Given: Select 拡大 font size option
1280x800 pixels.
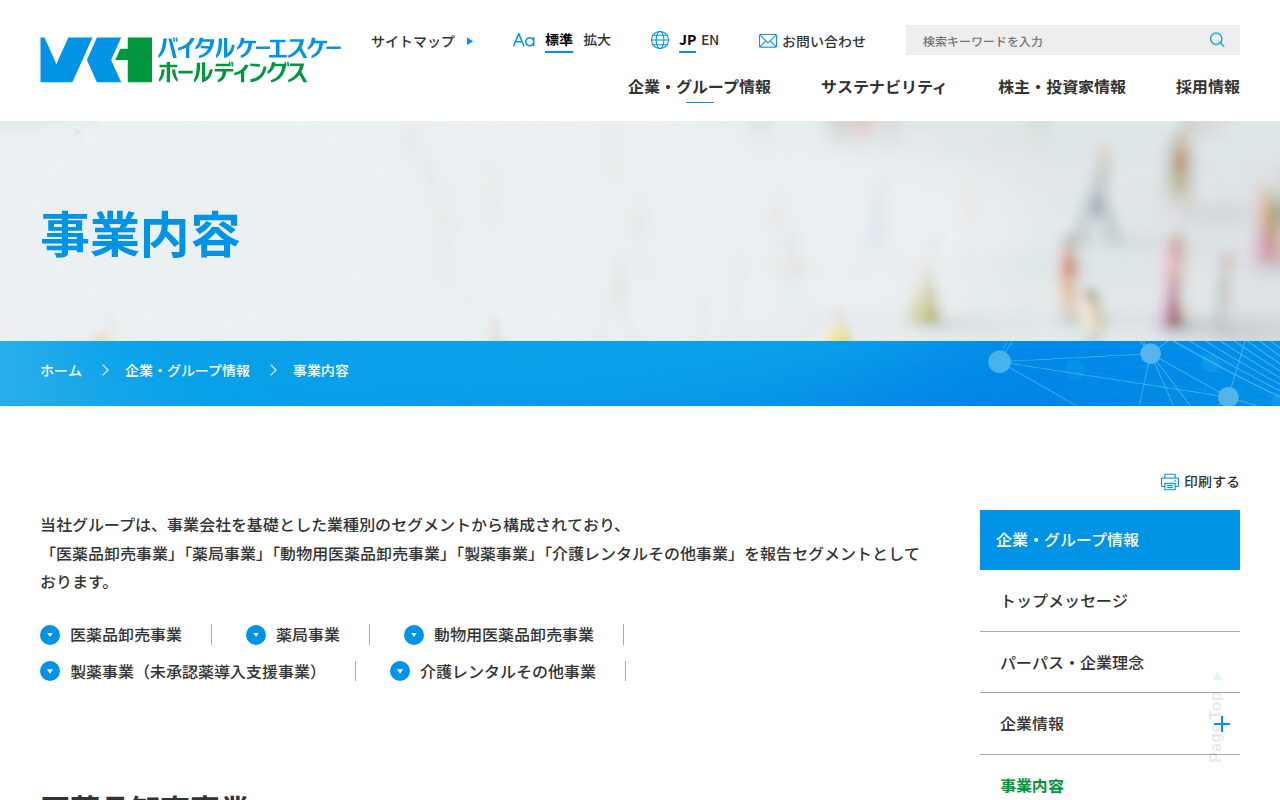Looking at the screenshot, I should click(597, 40).
